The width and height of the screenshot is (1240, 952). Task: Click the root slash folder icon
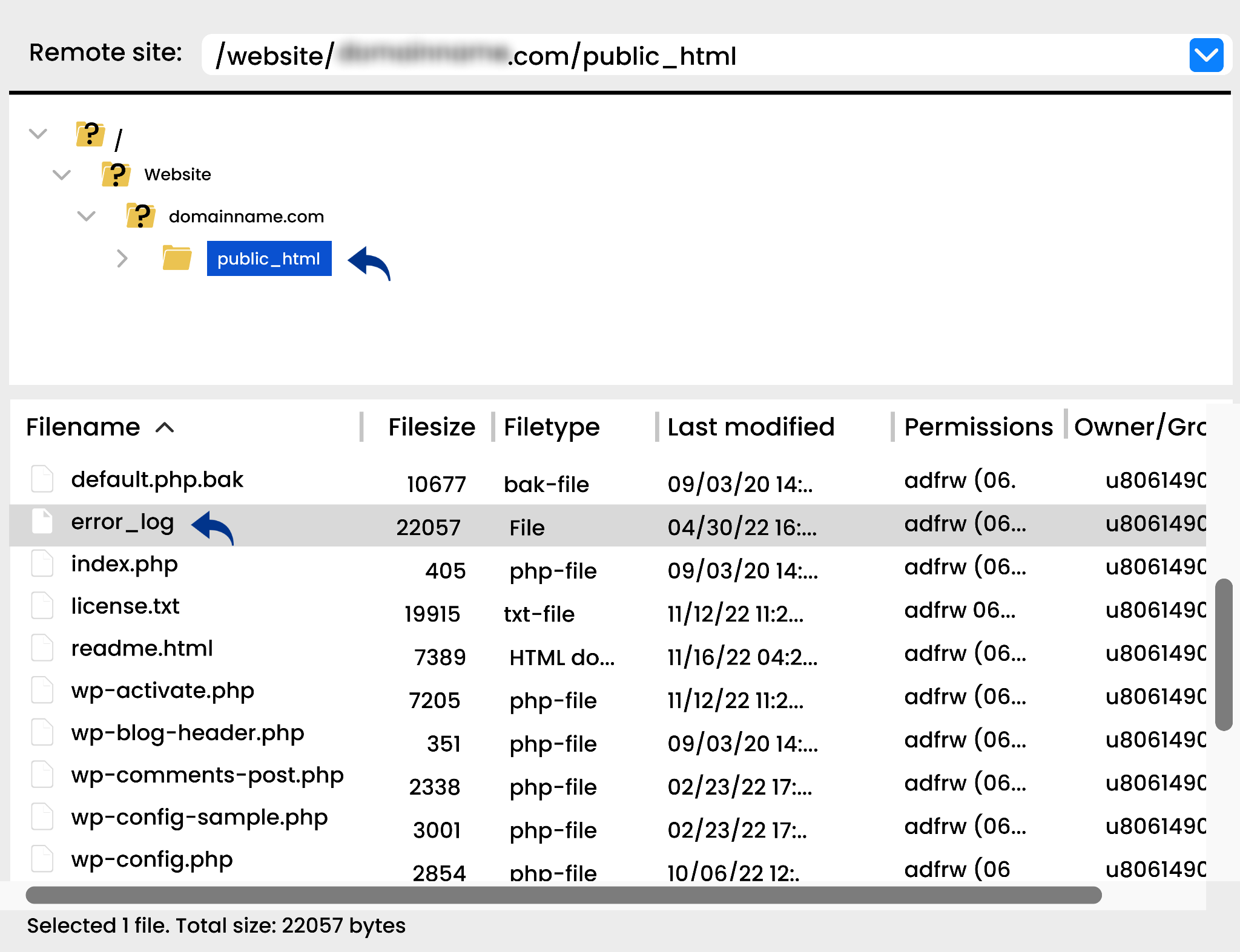(90, 134)
